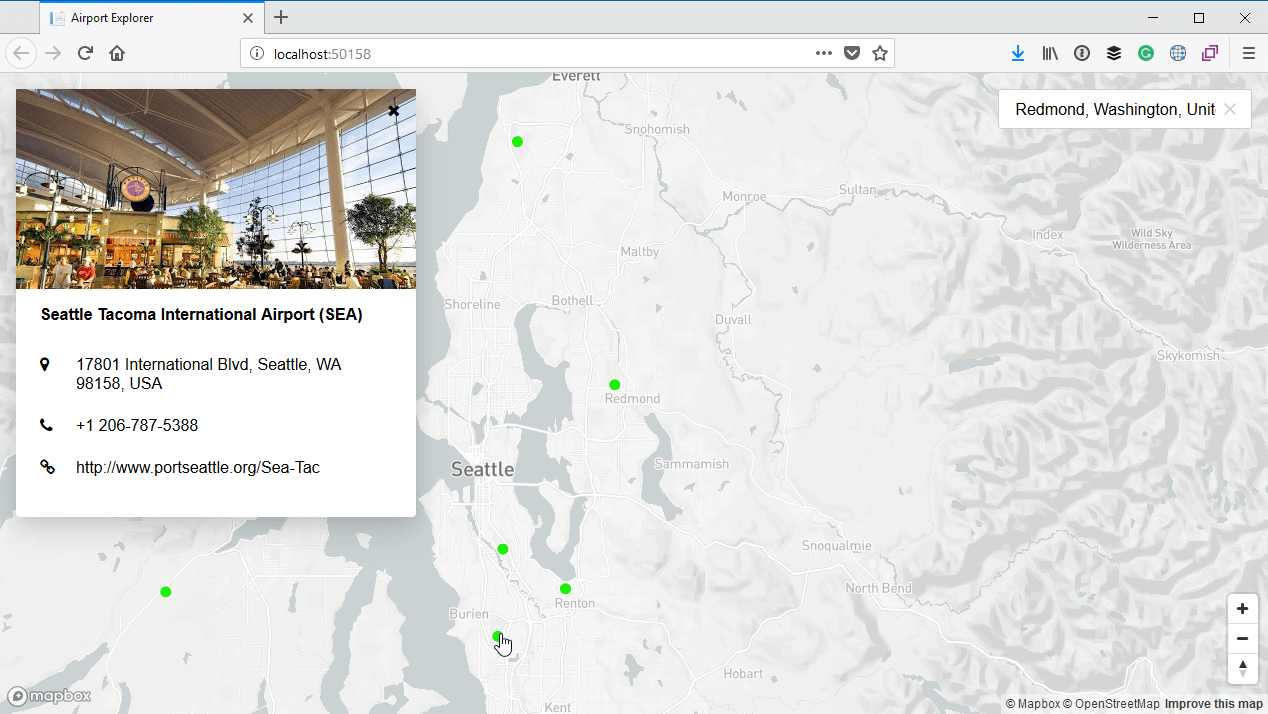Screen dimensions: 1268x714
Task: Click the phone icon in info panel
Action: [46, 425]
